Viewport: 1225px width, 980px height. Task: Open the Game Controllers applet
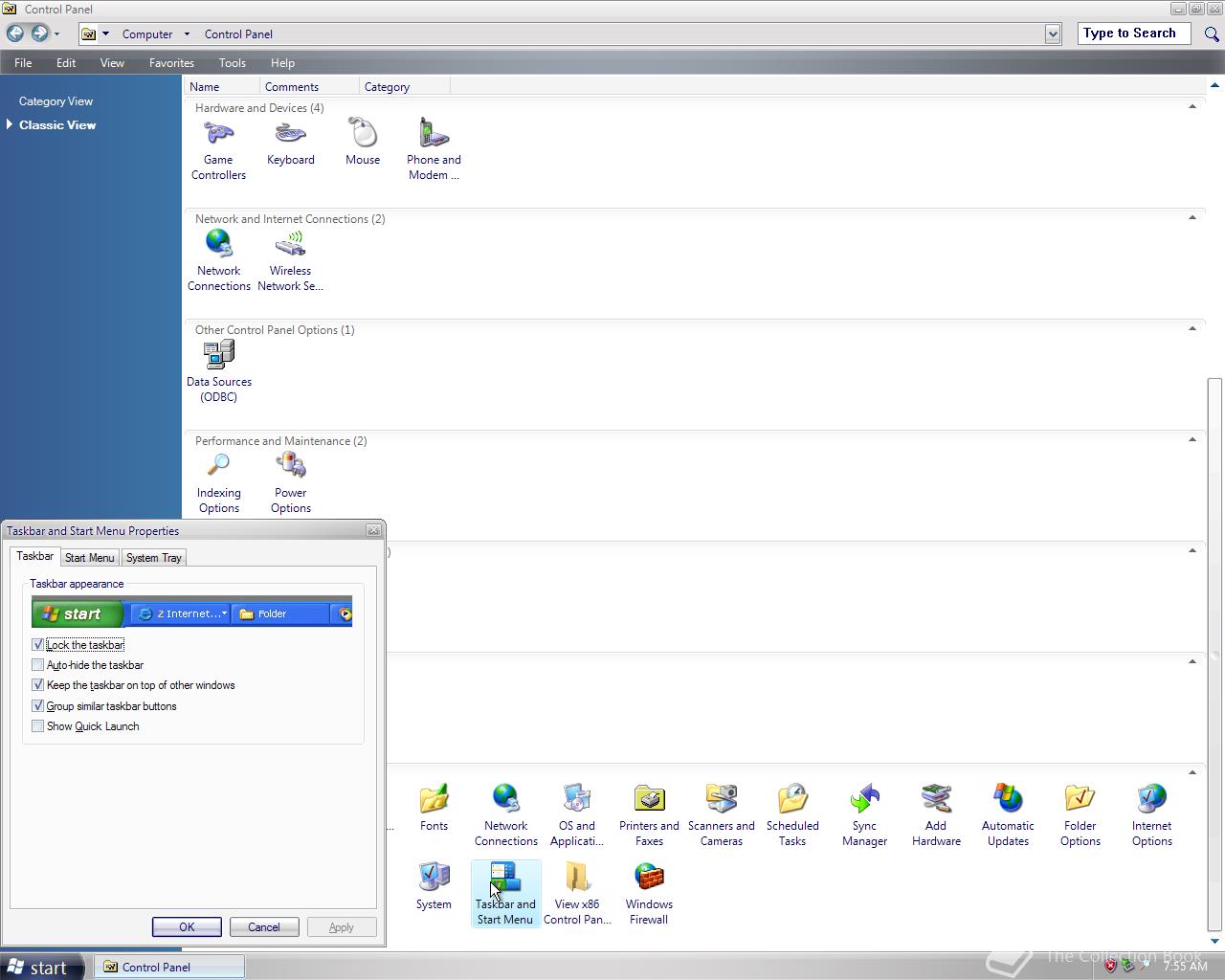218,150
